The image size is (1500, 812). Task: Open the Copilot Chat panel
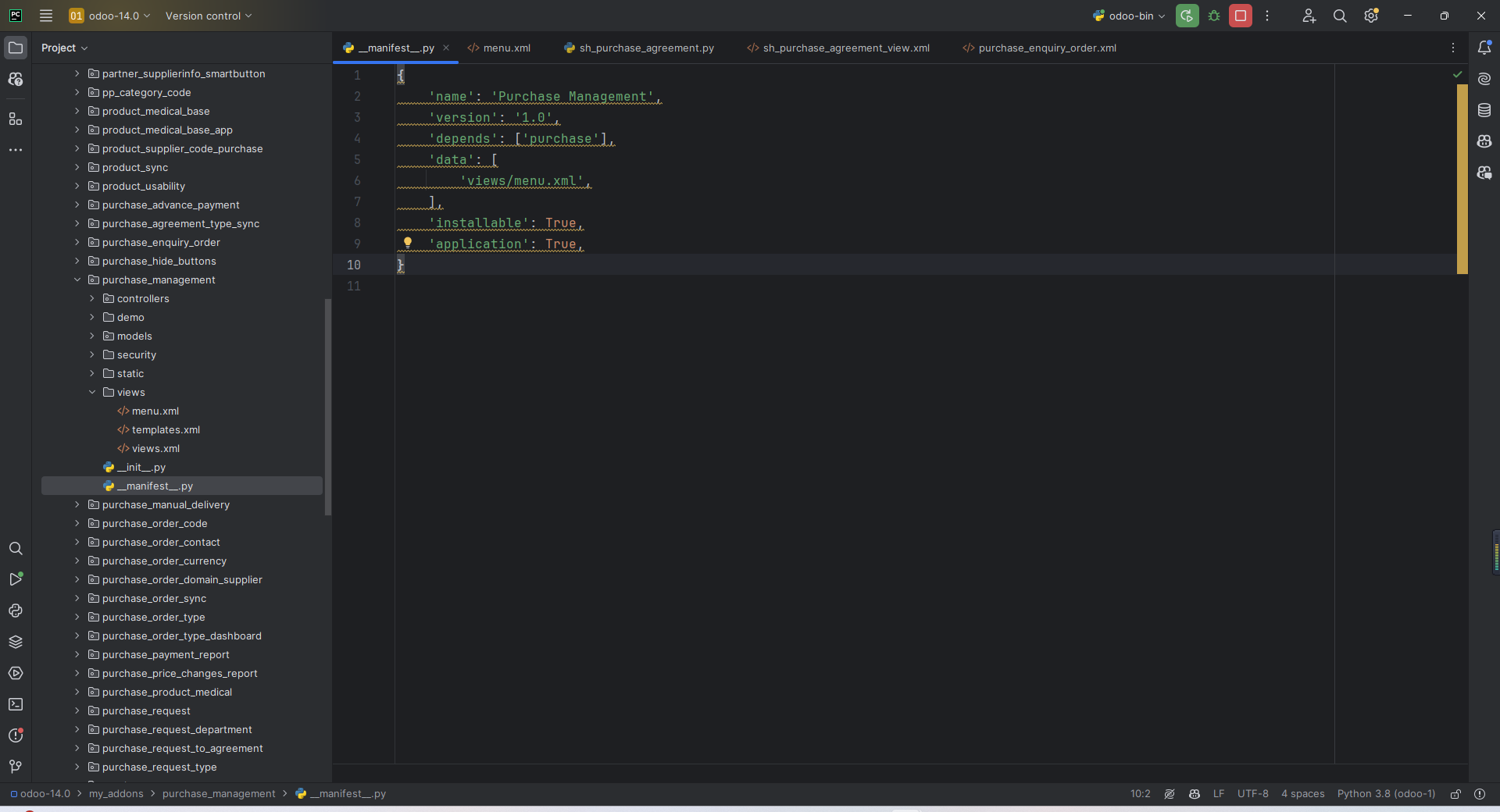click(x=1484, y=173)
